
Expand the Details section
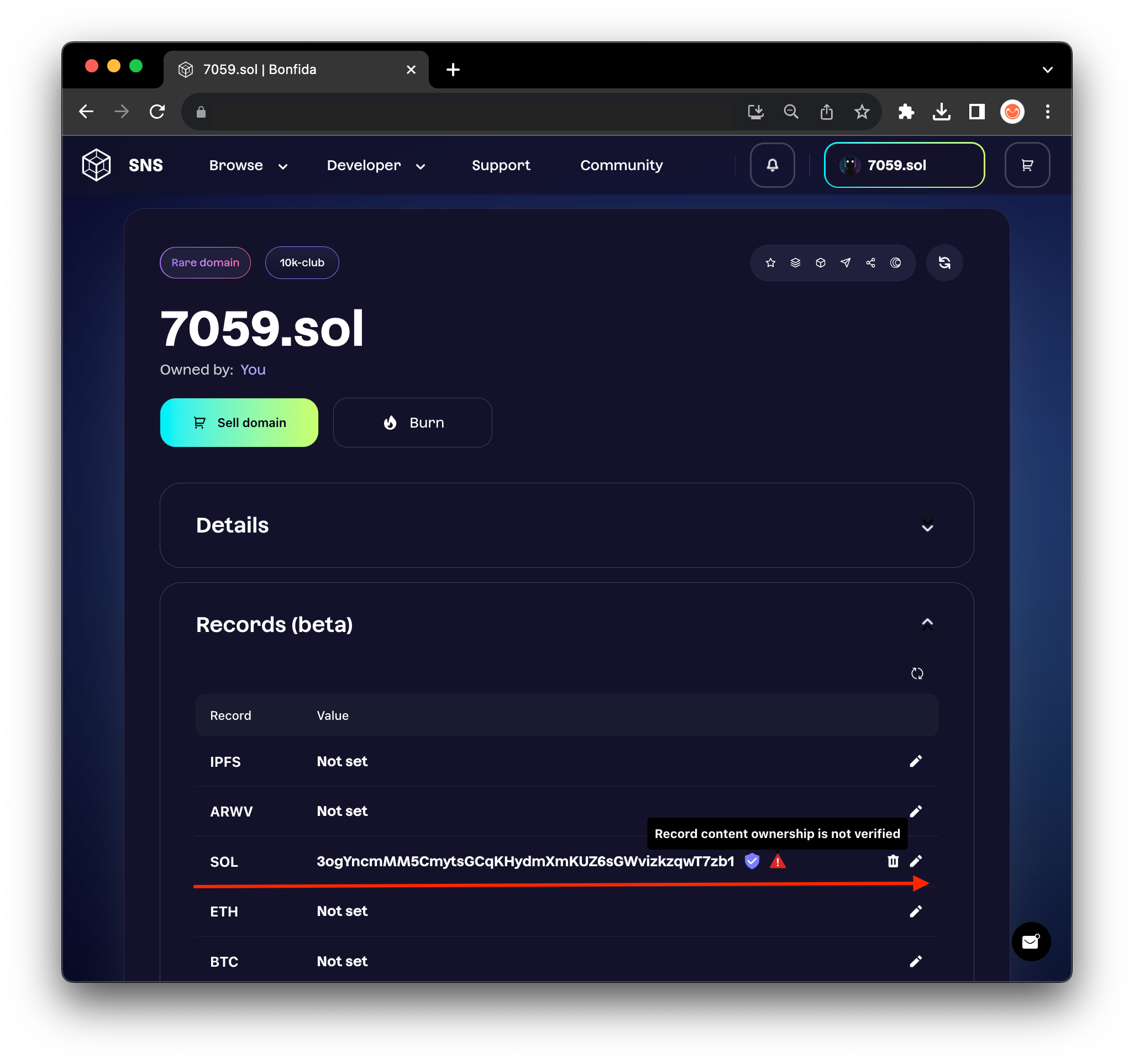click(x=927, y=526)
